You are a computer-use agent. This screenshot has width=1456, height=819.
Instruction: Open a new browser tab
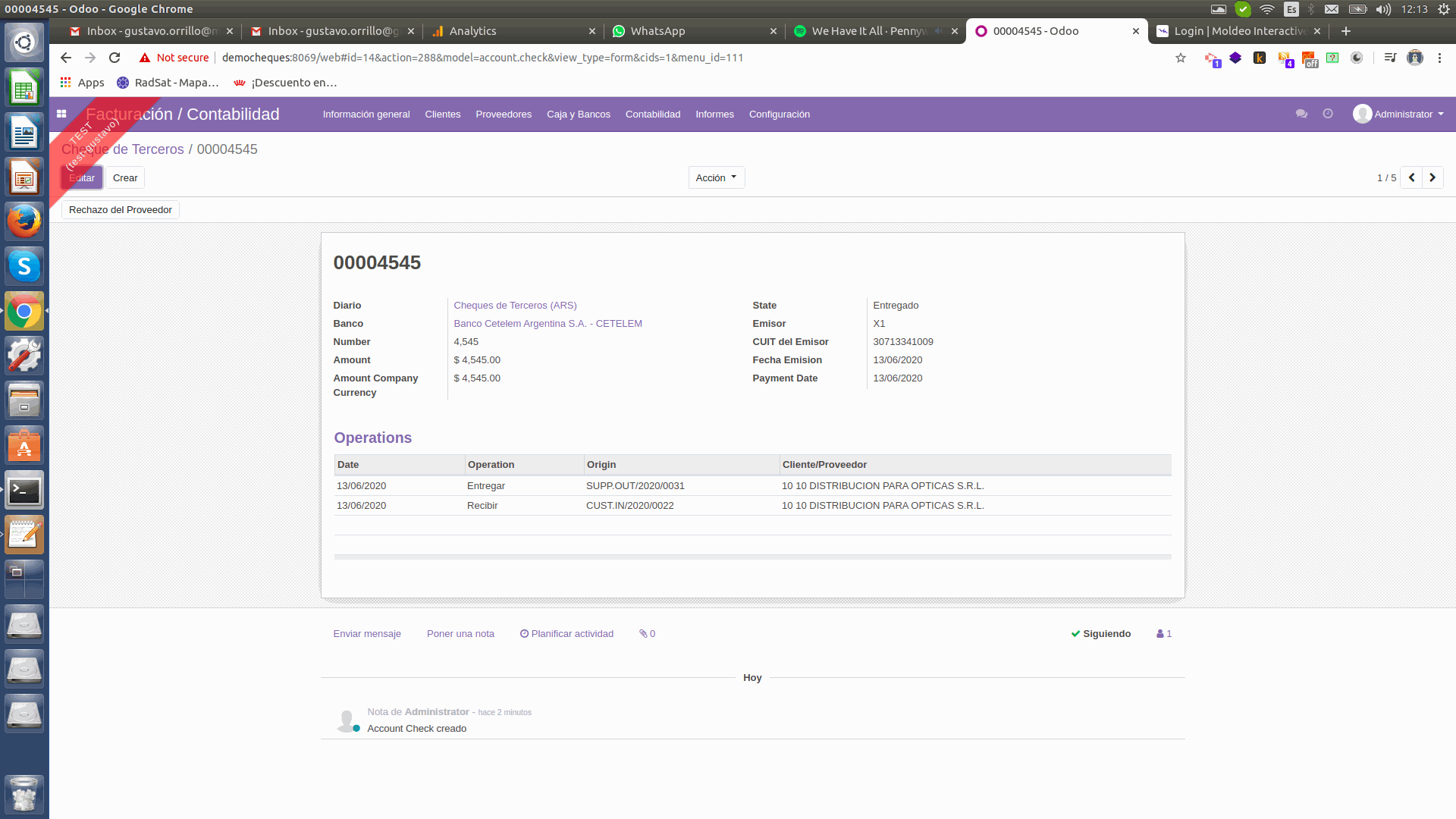(x=1346, y=31)
